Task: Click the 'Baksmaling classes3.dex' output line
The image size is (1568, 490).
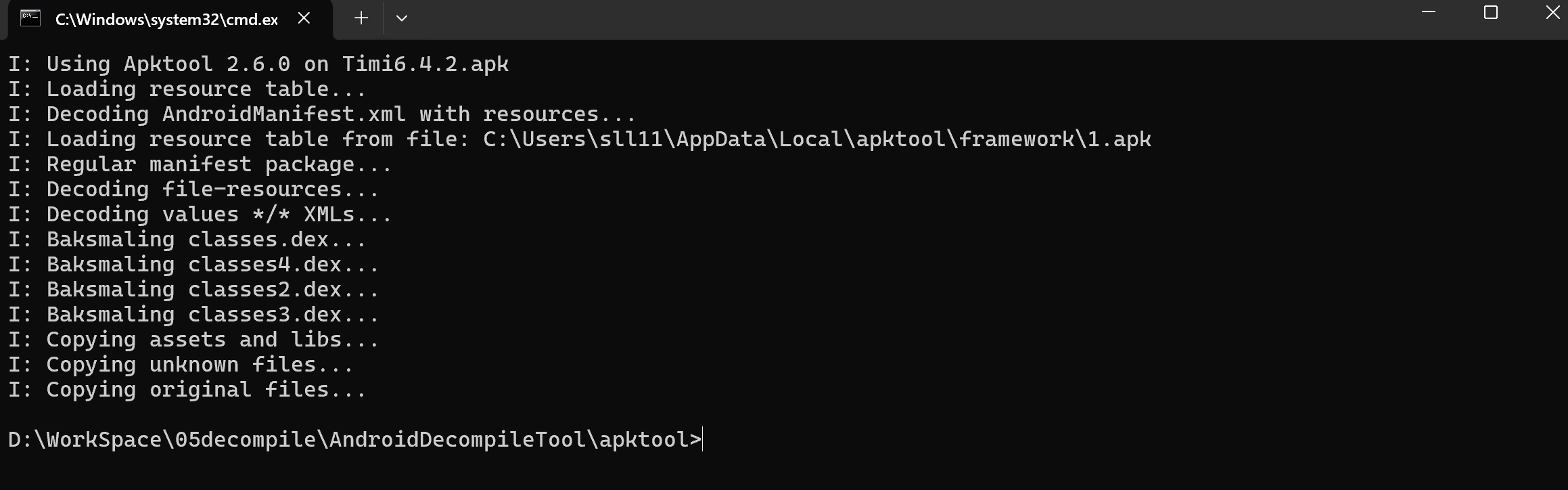Action: [193, 315]
